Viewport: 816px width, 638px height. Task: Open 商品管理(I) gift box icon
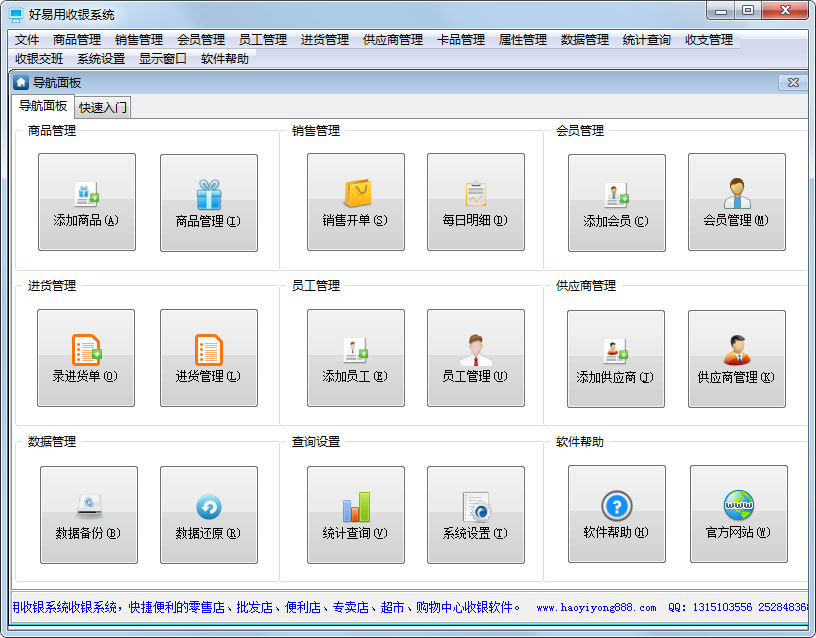(209, 202)
